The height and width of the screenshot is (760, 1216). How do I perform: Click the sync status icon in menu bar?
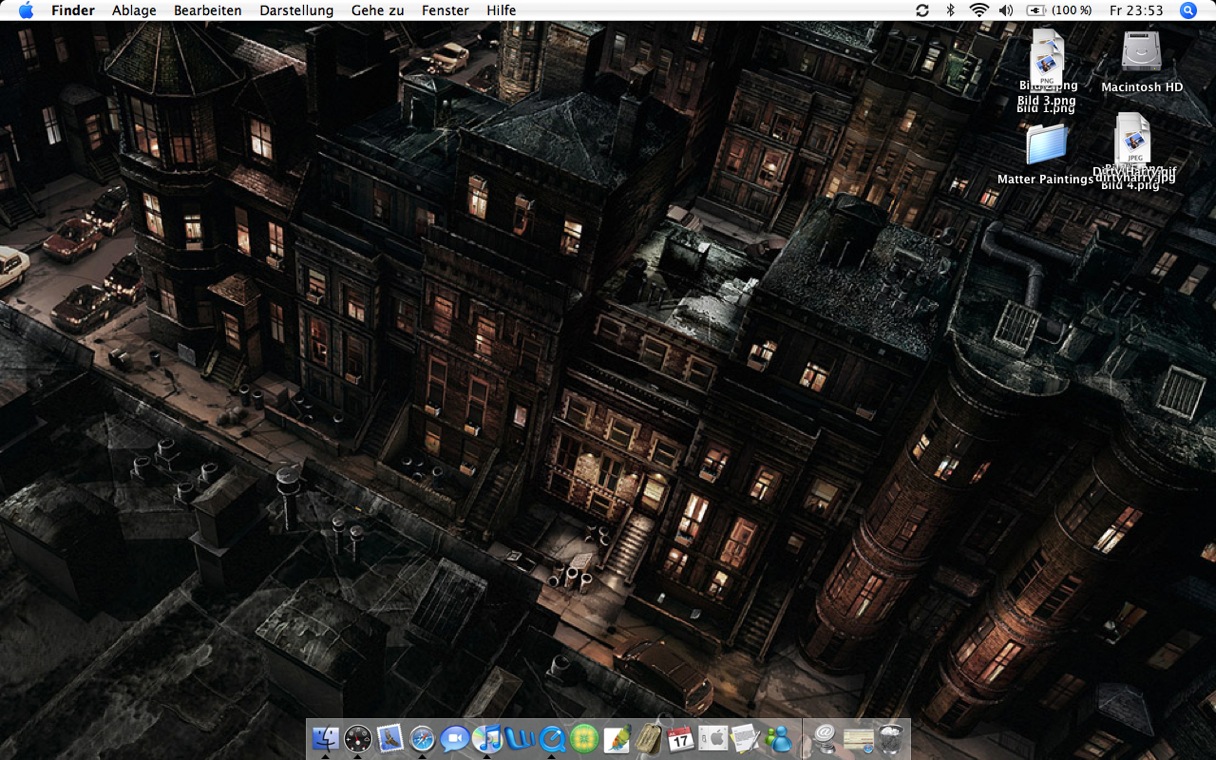tap(922, 10)
